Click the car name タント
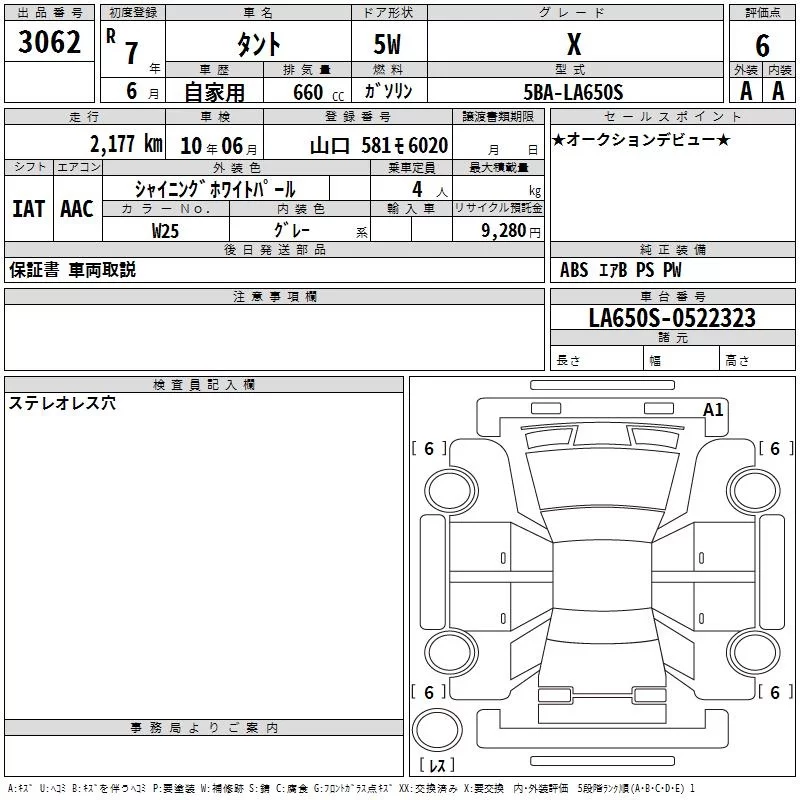This screenshot has height=800, width=800. 257,45
